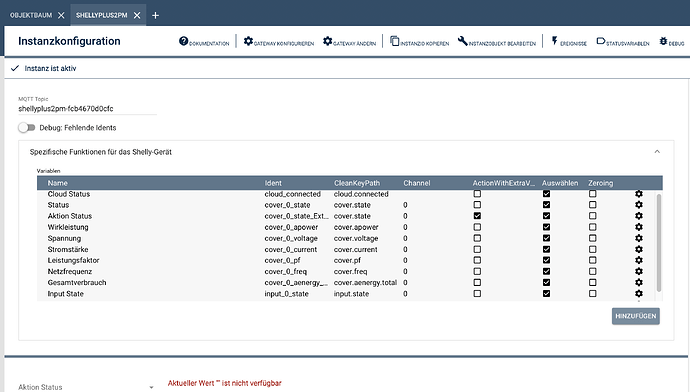This screenshot has height=392, width=690.
Task: Open the Dokumentation help icon
Action: coord(184,41)
